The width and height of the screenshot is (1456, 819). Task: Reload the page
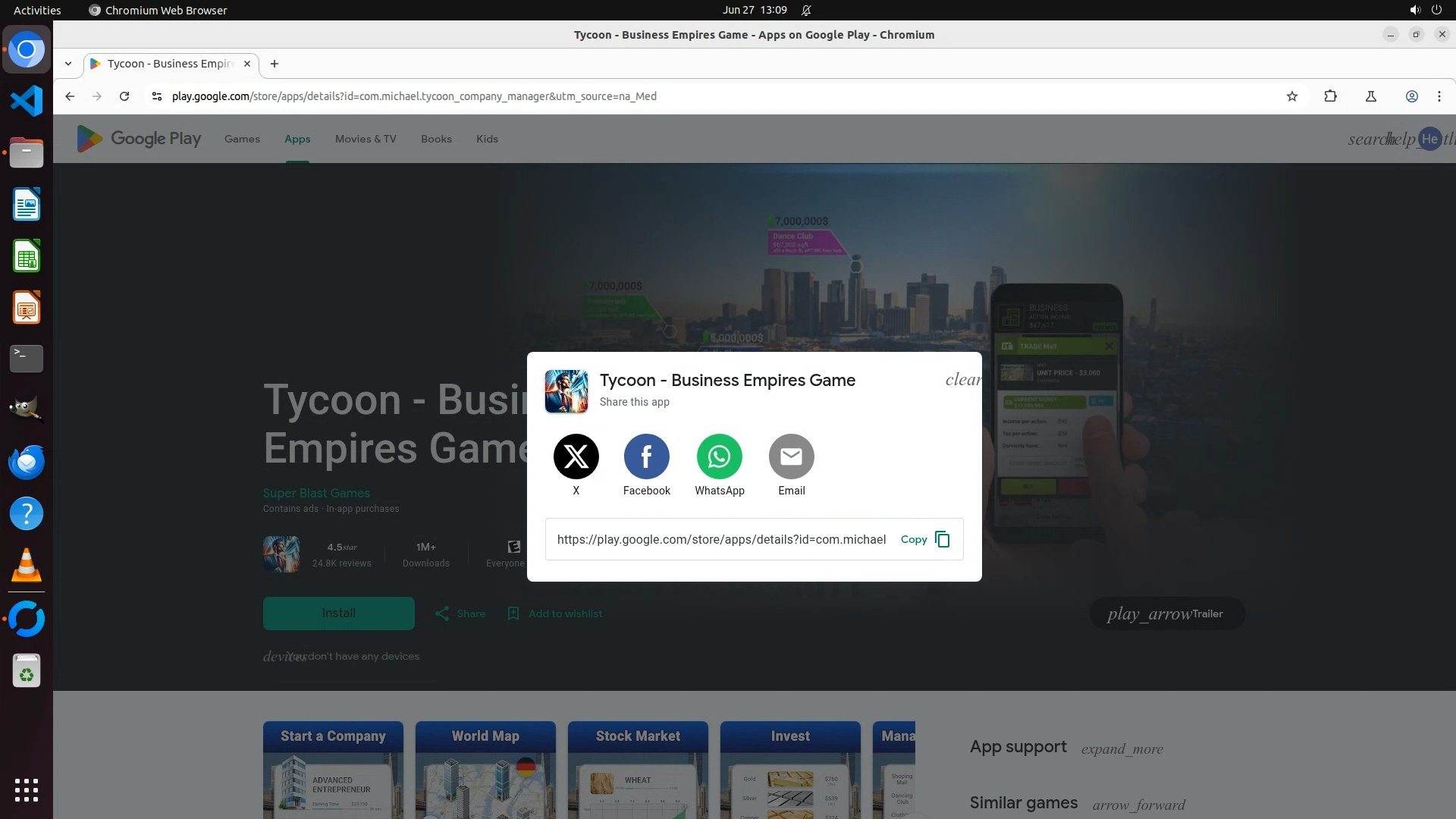pos(124,96)
